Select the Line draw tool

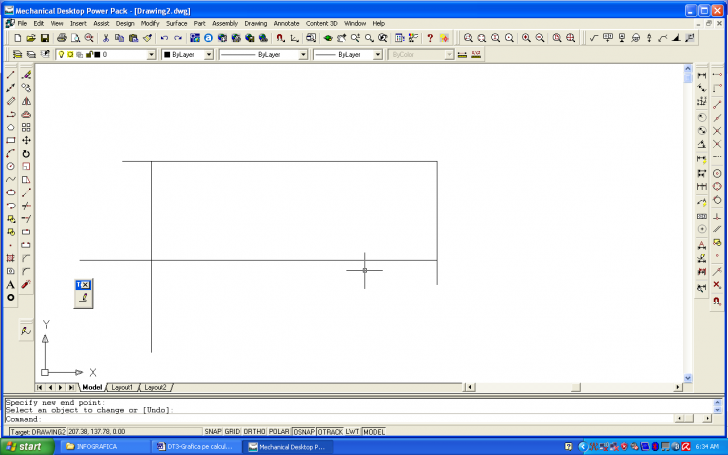(11, 75)
